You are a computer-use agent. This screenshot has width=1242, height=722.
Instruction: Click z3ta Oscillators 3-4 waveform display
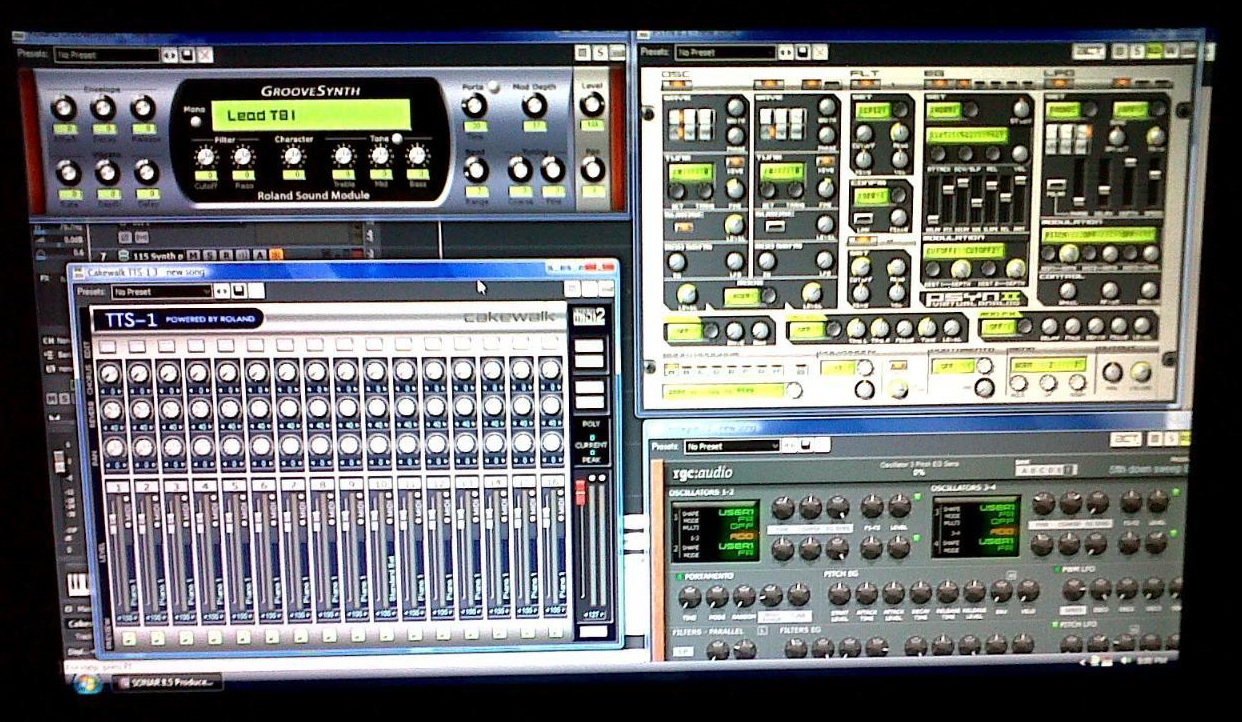(x=975, y=525)
